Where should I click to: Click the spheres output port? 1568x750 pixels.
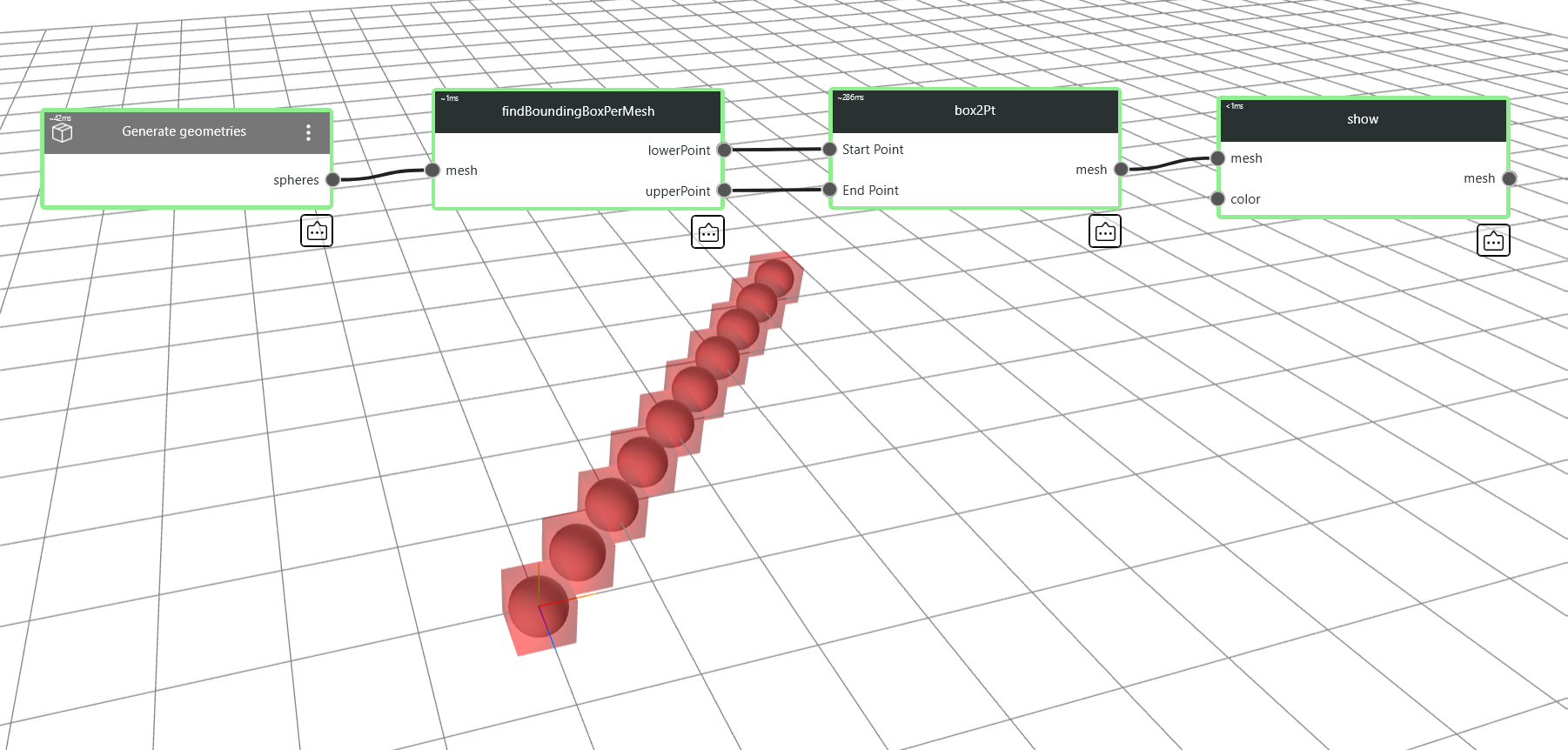point(332,180)
